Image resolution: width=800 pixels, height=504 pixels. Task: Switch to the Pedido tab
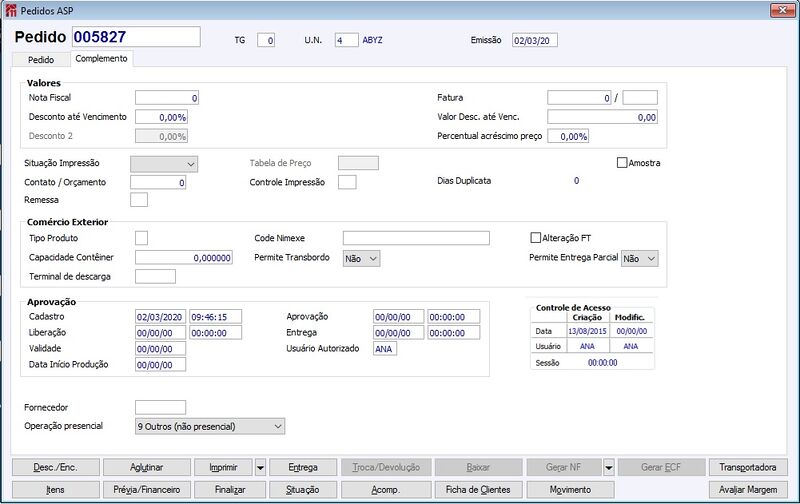coord(41,60)
